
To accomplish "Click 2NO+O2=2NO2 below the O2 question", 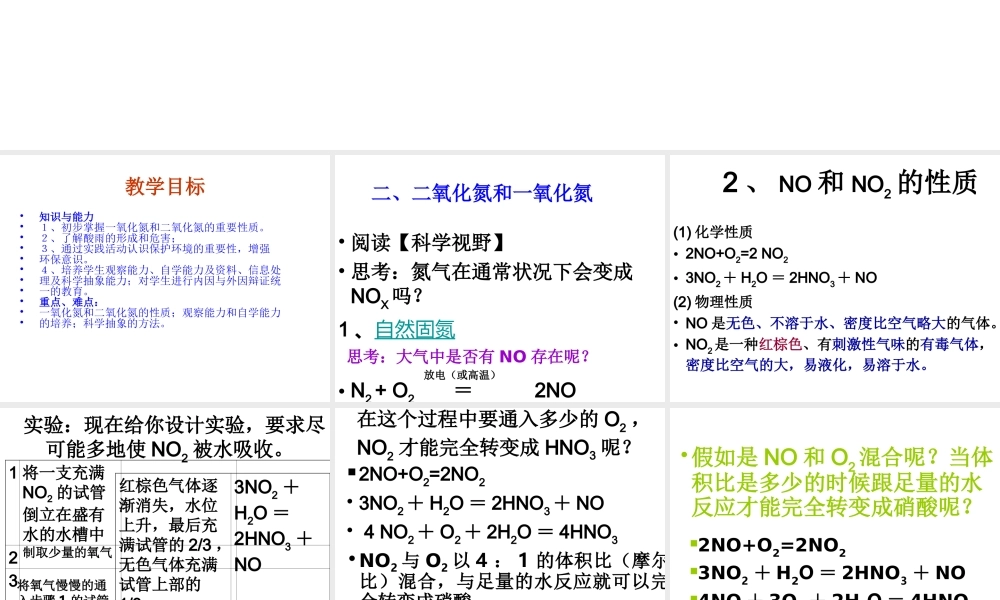I will (422, 475).
